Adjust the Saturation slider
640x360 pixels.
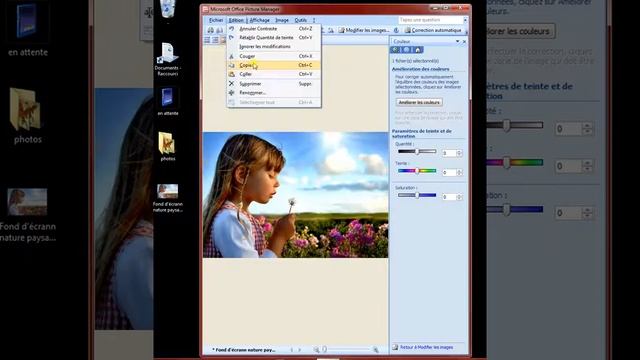[417, 196]
